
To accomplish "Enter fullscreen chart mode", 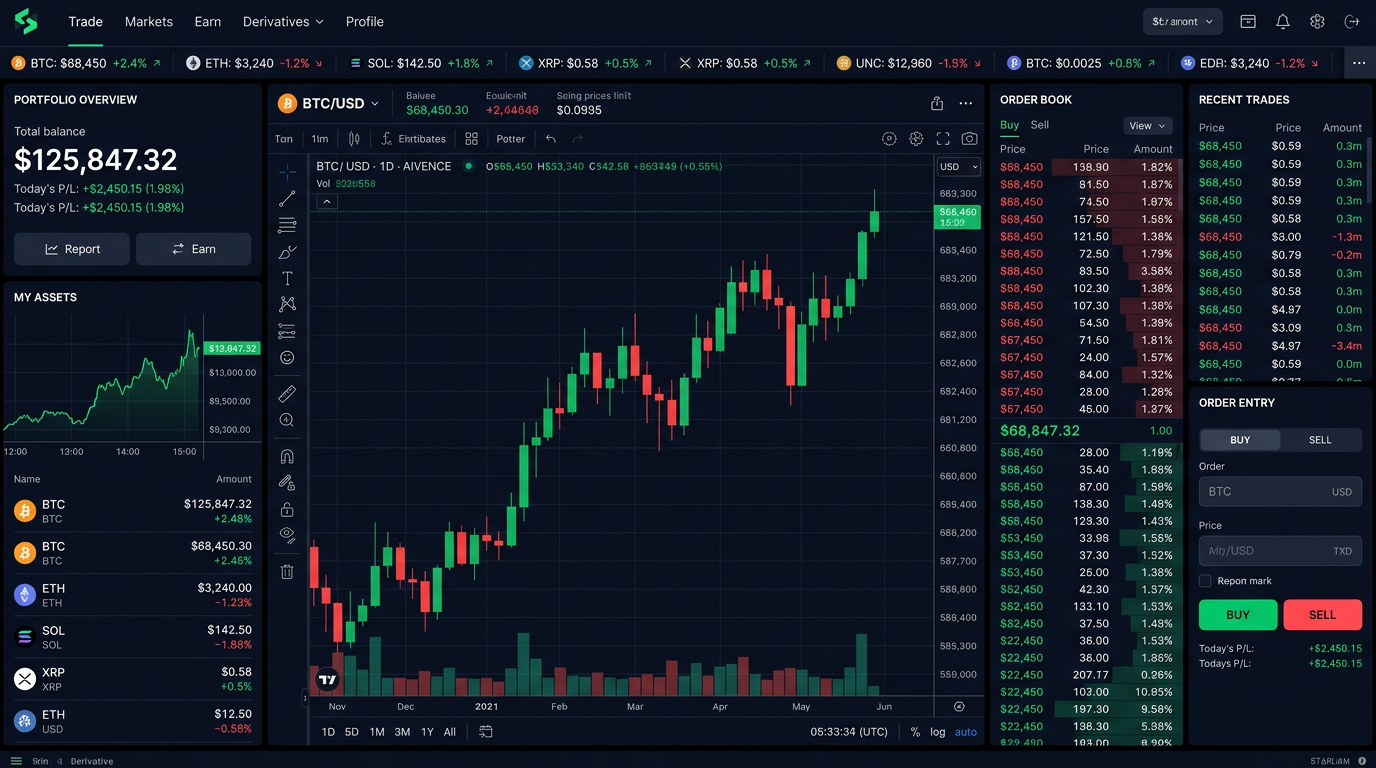I will [x=943, y=139].
